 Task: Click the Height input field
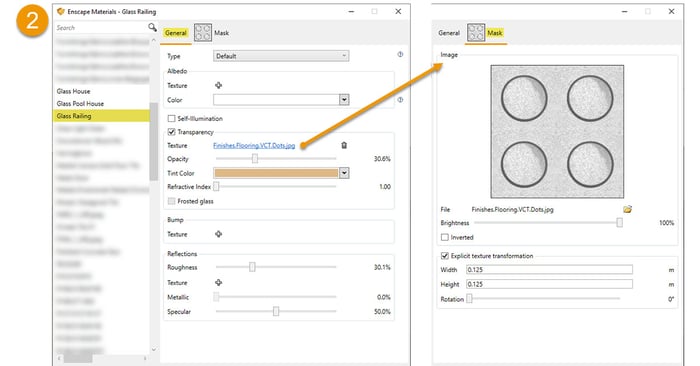coord(550,284)
